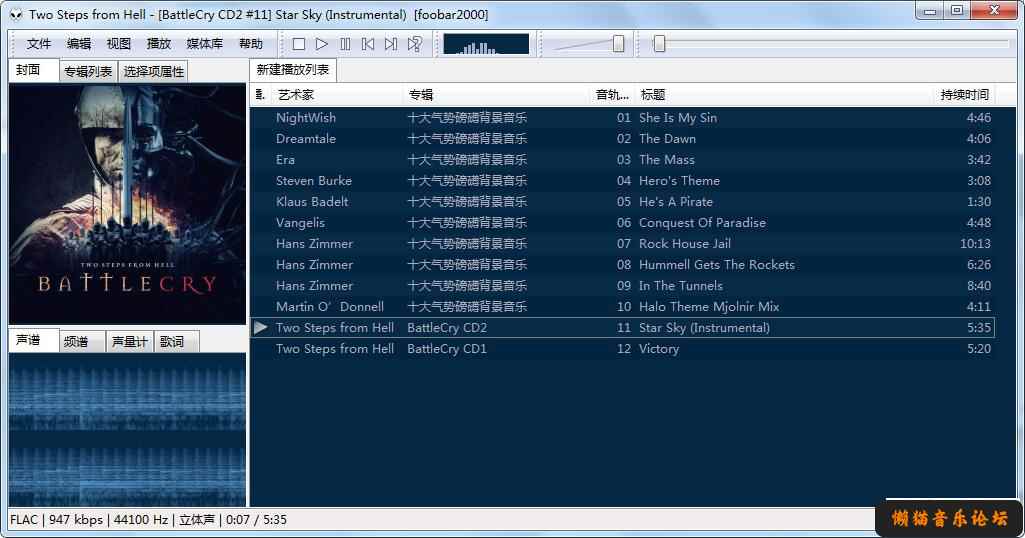Click the foobar2000 alien icon in title bar

pos(16,14)
